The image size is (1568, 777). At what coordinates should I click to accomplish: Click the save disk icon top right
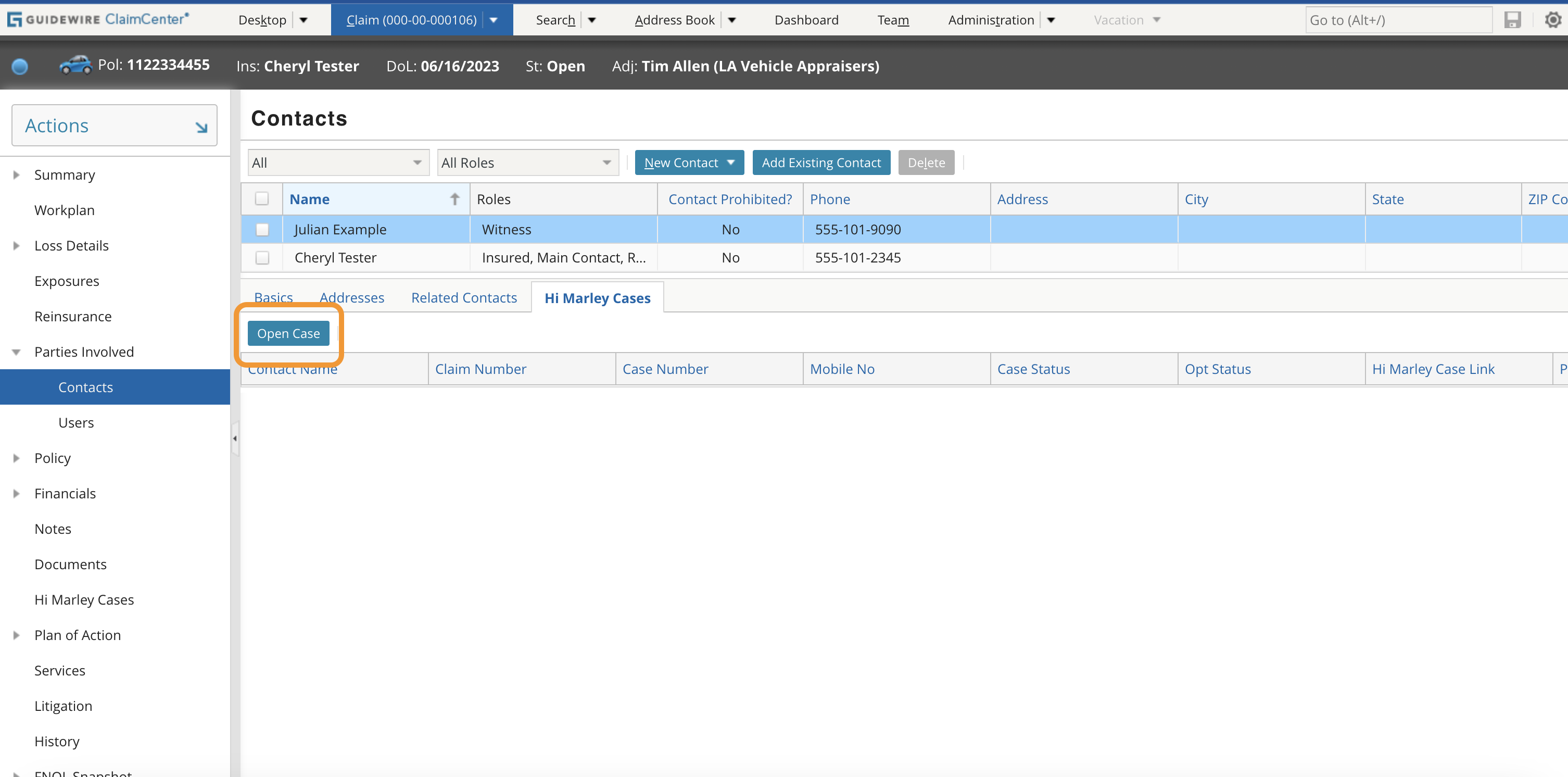pyautogui.click(x=1514, y=19)
